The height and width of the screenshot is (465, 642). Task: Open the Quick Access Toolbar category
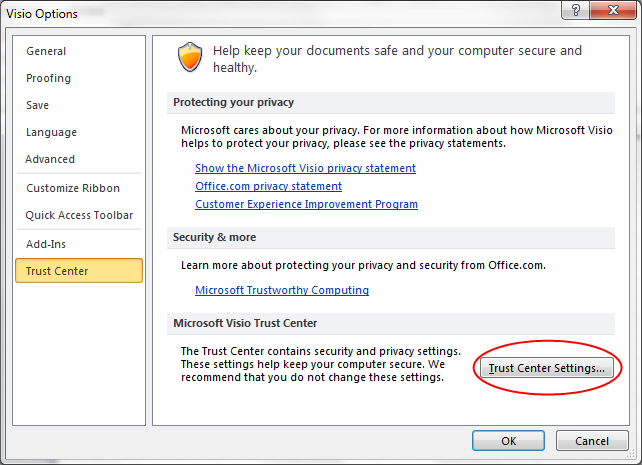[x=79, y=215]
